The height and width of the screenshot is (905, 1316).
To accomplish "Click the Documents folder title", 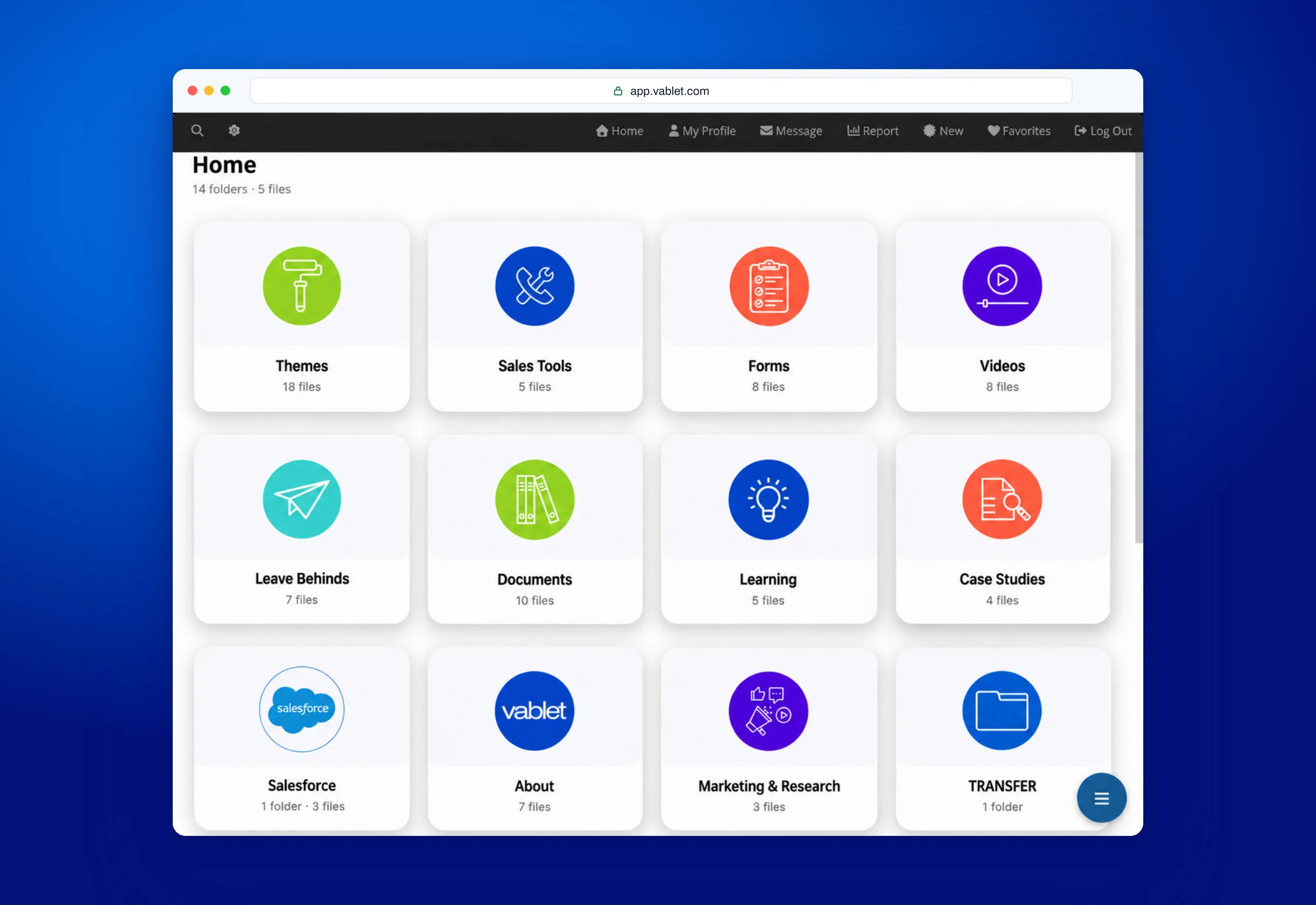I will [x=535, y=580].
